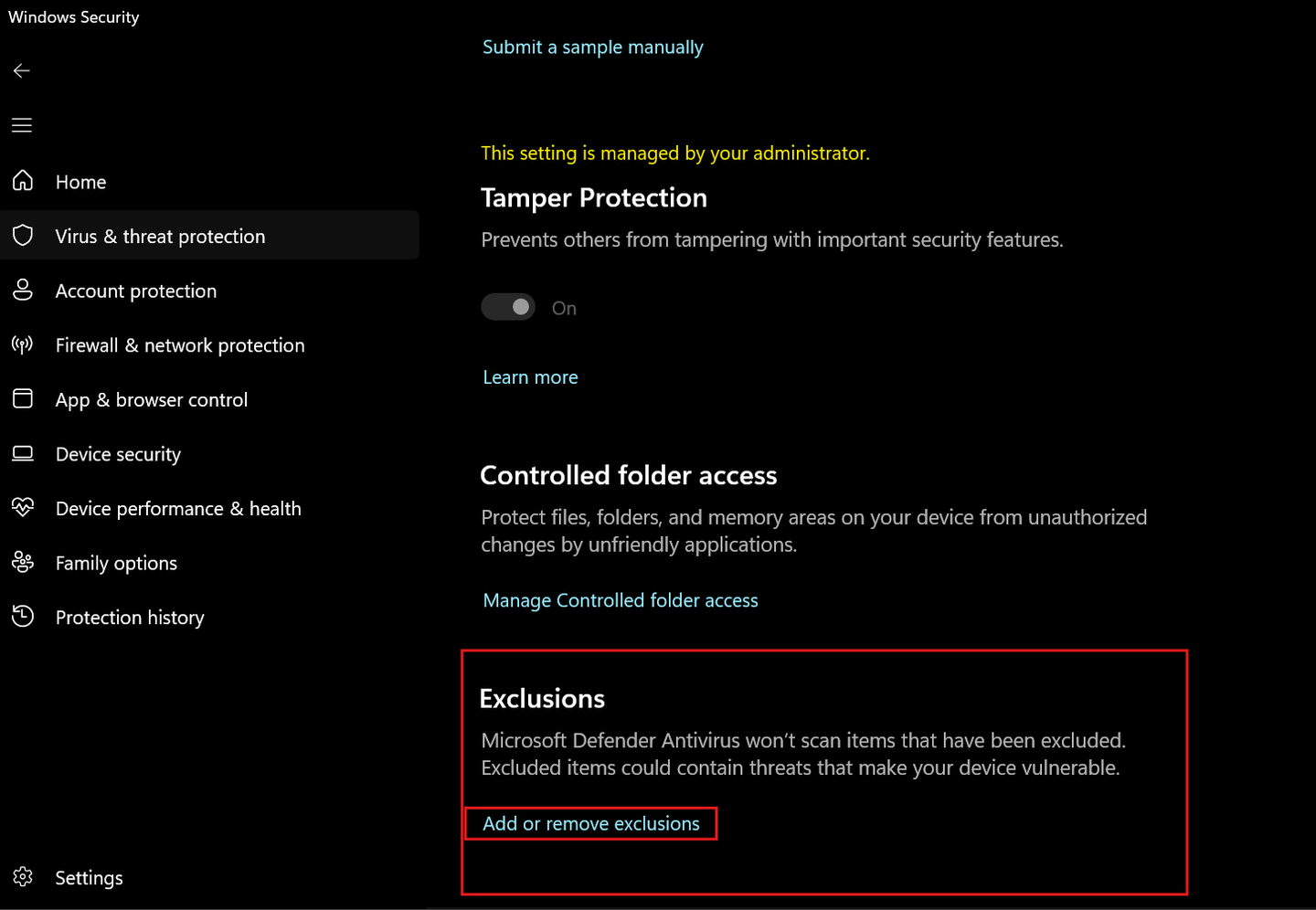Viewport: 1316px width, 910px height.
Task: Select the Device security laptop icon
Action: (x=23, y=453)
